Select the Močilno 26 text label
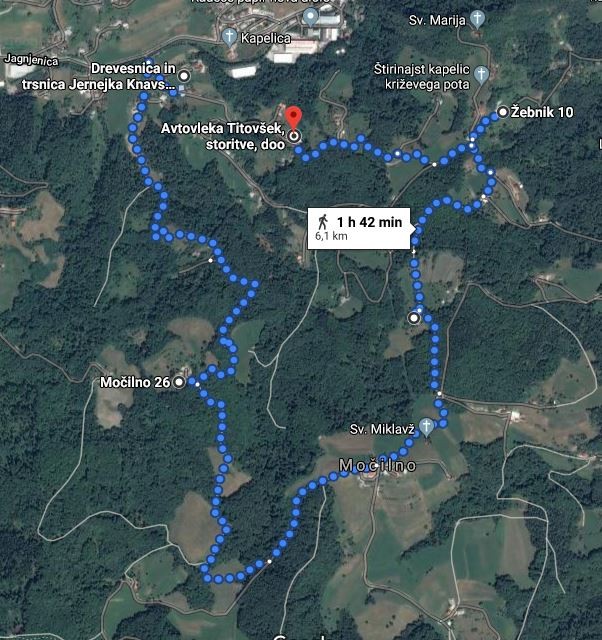This screenshot has height=640, width=602. (x=135, y=382)
